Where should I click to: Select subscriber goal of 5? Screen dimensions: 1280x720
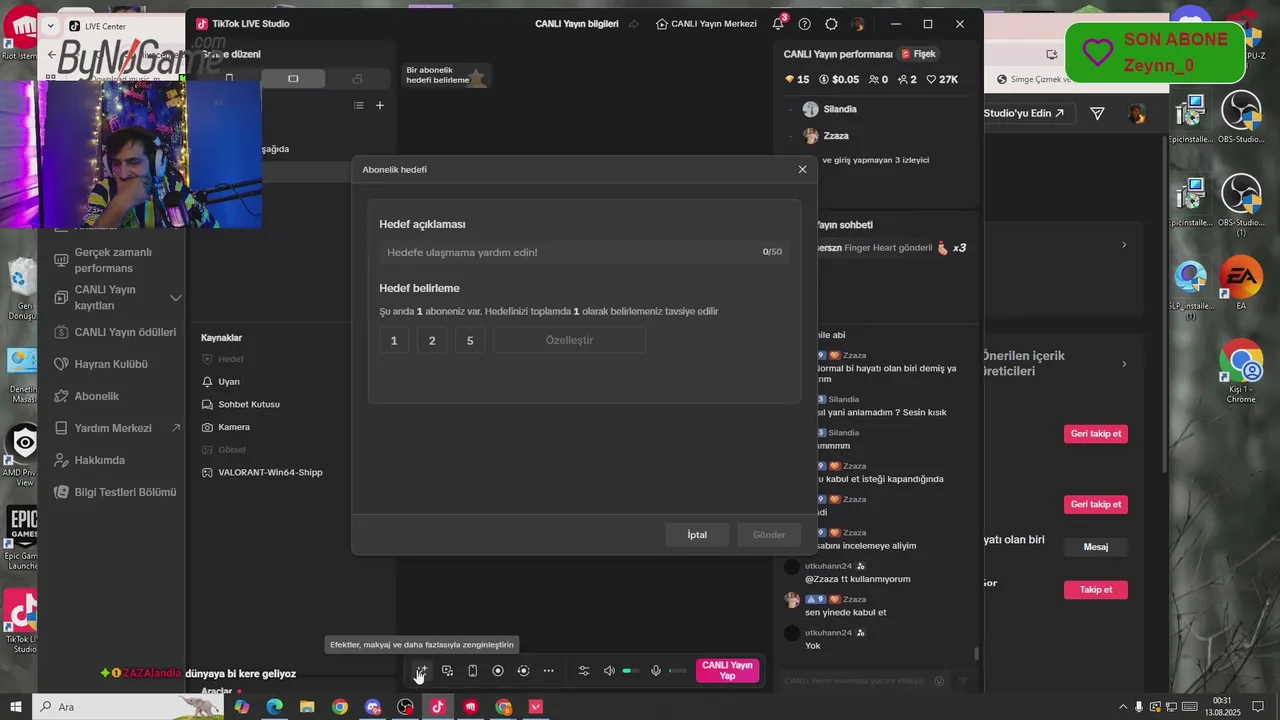[x=470, y=341]
